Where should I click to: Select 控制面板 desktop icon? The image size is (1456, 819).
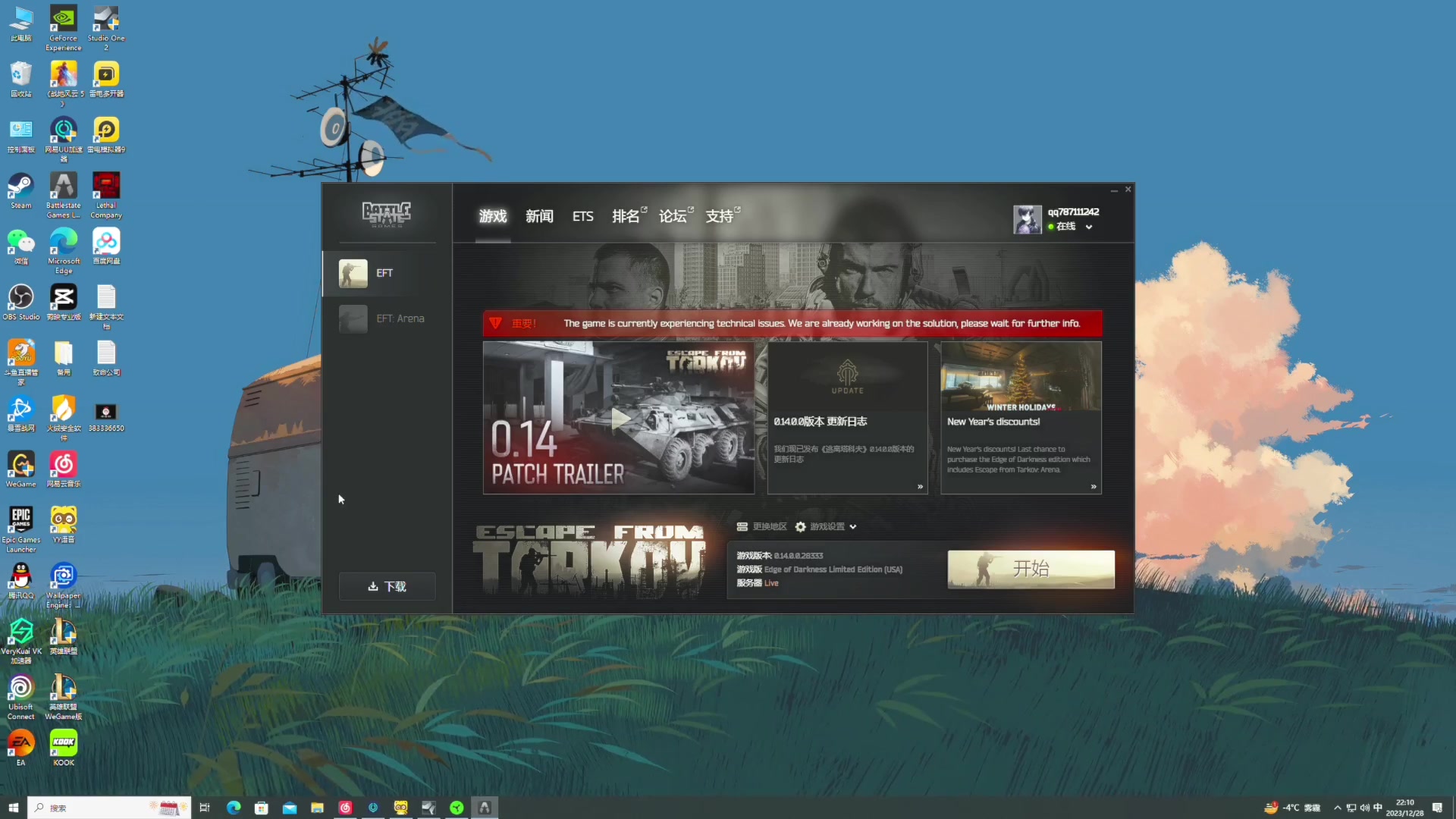click(21, 135)
